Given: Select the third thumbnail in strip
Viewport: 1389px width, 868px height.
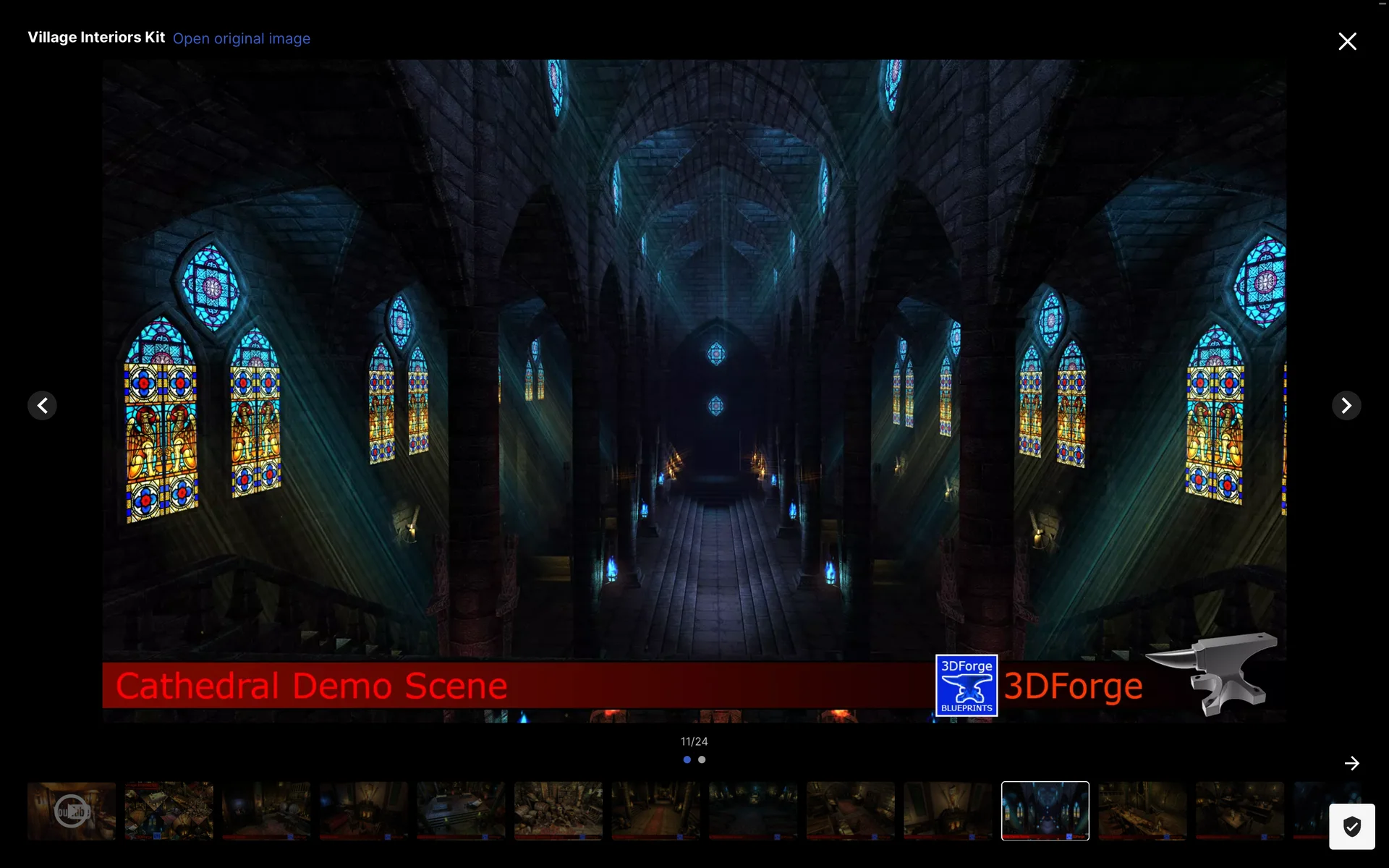Looking at the screenshot, I should tap(266, 810).
